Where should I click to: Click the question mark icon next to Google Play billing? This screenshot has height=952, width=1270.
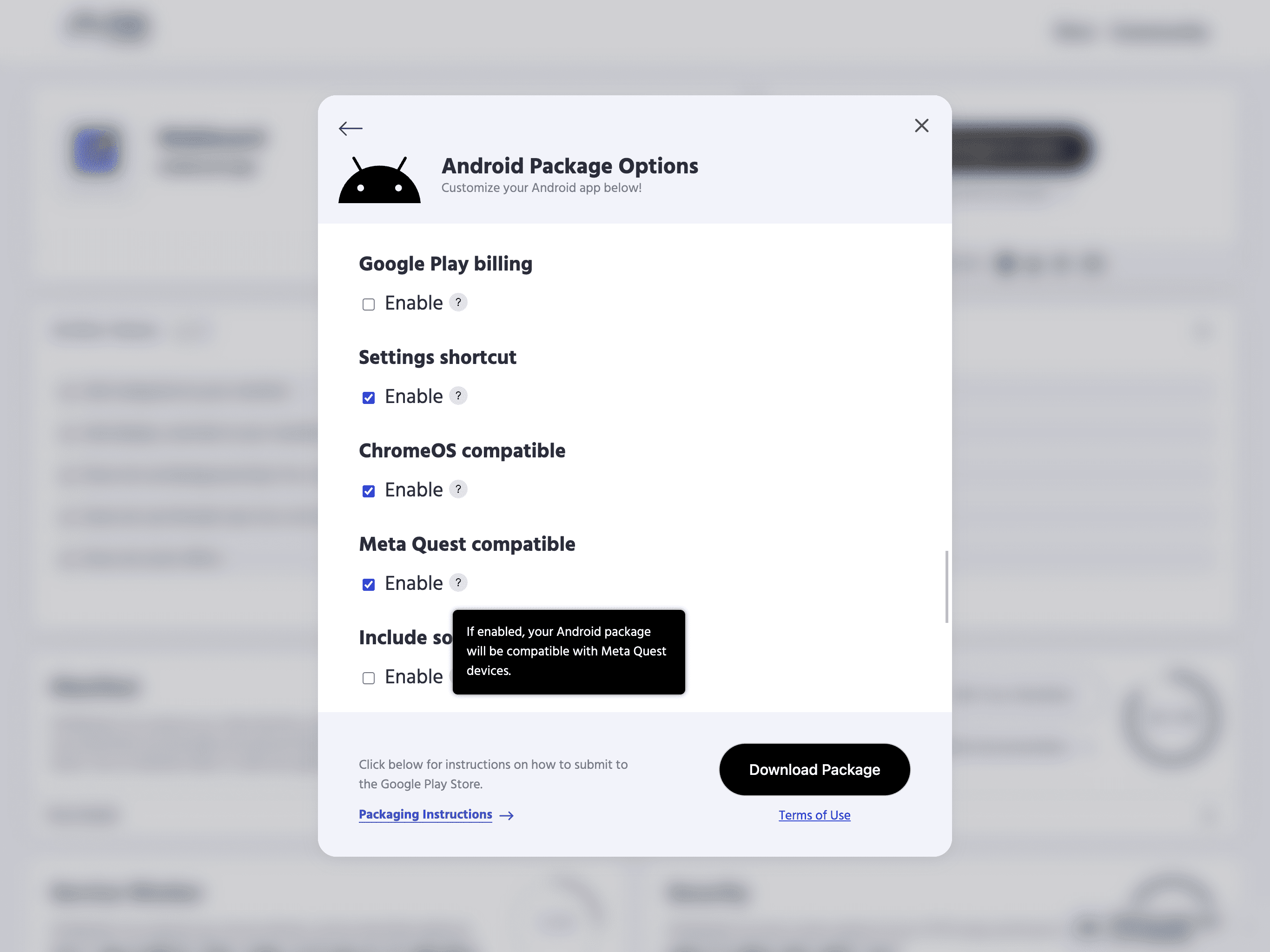457,303
